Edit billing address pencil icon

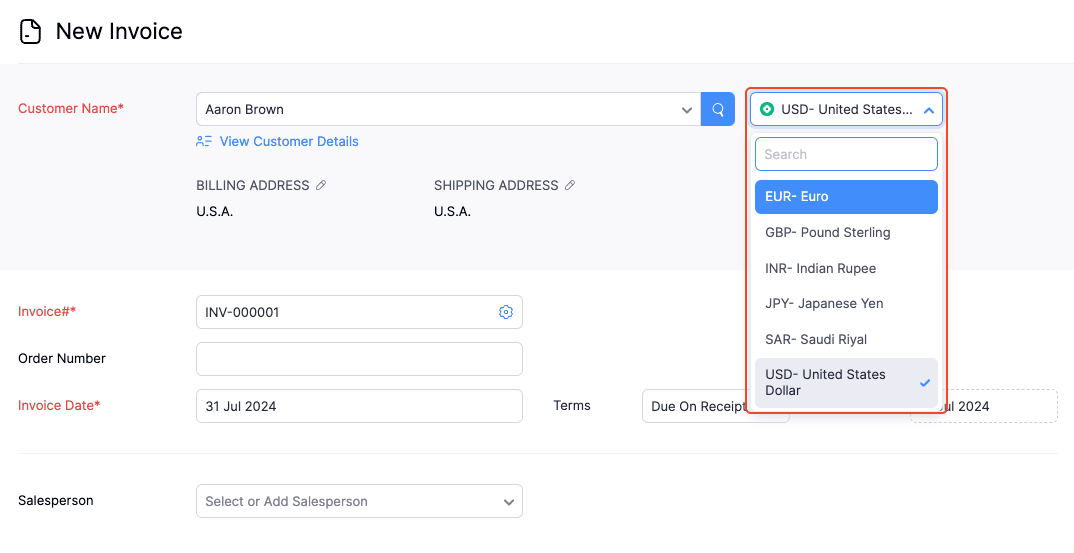pyautogui.click(x=321, y=185)
